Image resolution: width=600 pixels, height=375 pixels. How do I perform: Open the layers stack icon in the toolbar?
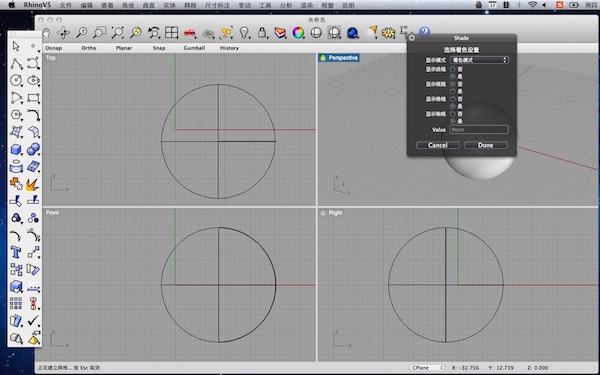(280, 33)
